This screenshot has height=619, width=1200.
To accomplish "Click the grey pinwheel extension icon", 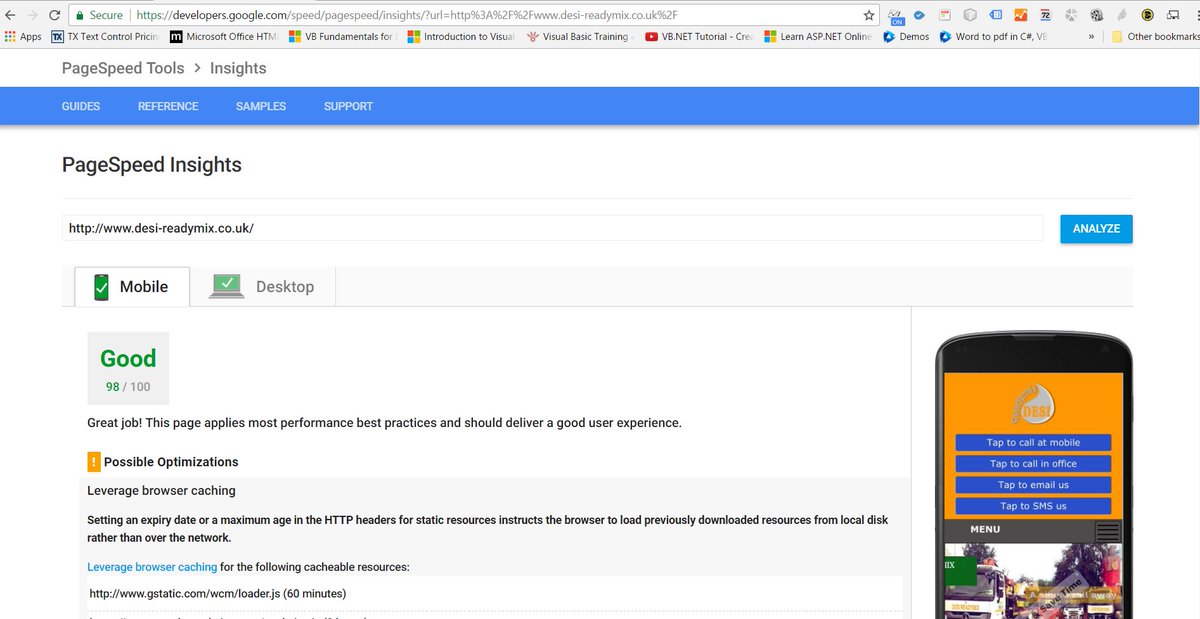I will pos(1071,15).
